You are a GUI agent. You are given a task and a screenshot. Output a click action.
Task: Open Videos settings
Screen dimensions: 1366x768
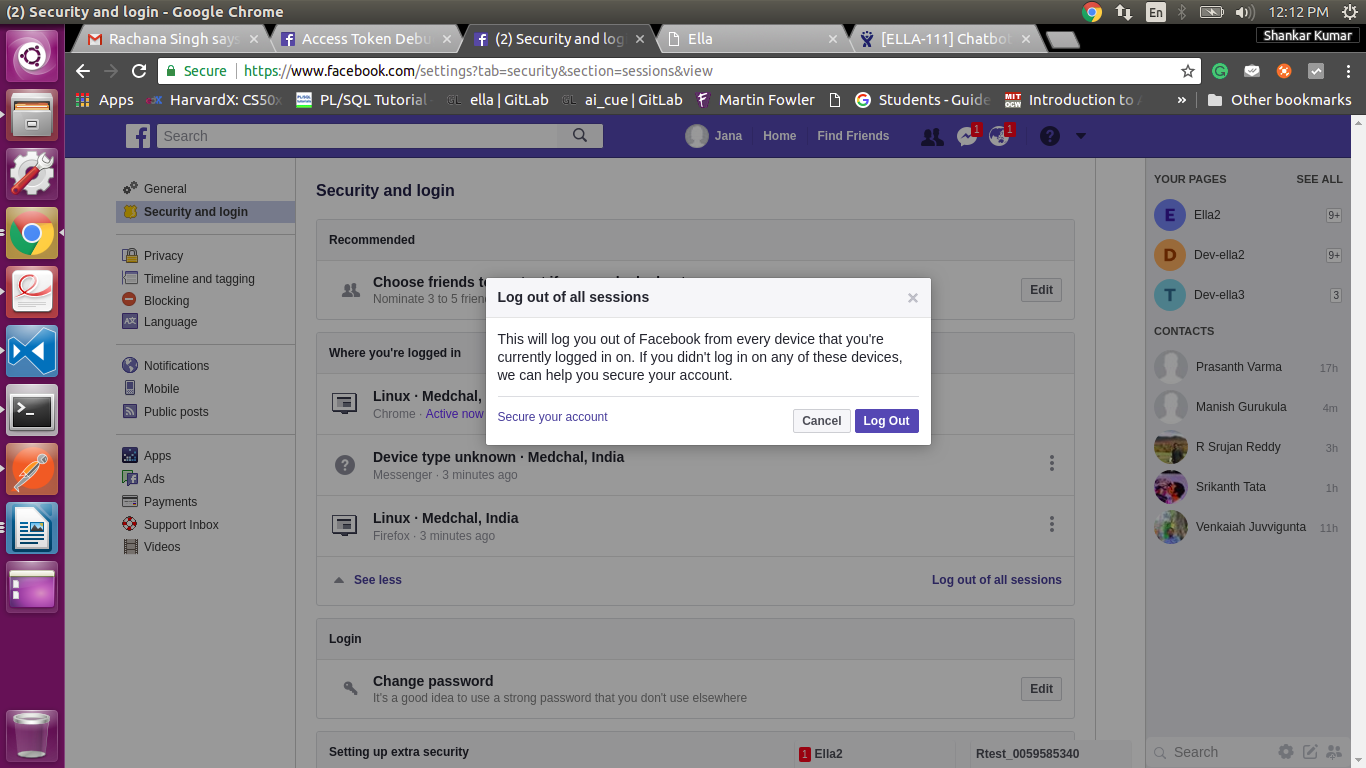(x=162, y=547)
